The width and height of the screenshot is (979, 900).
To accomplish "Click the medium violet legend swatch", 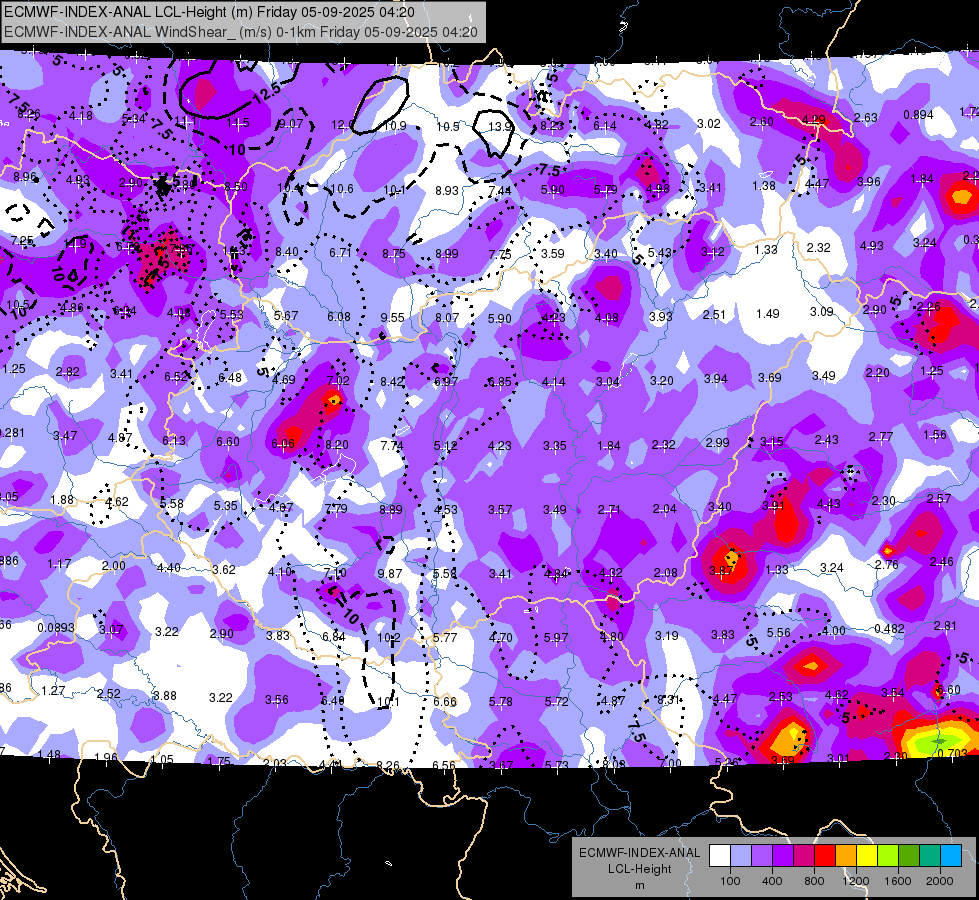I will (762, 856).
